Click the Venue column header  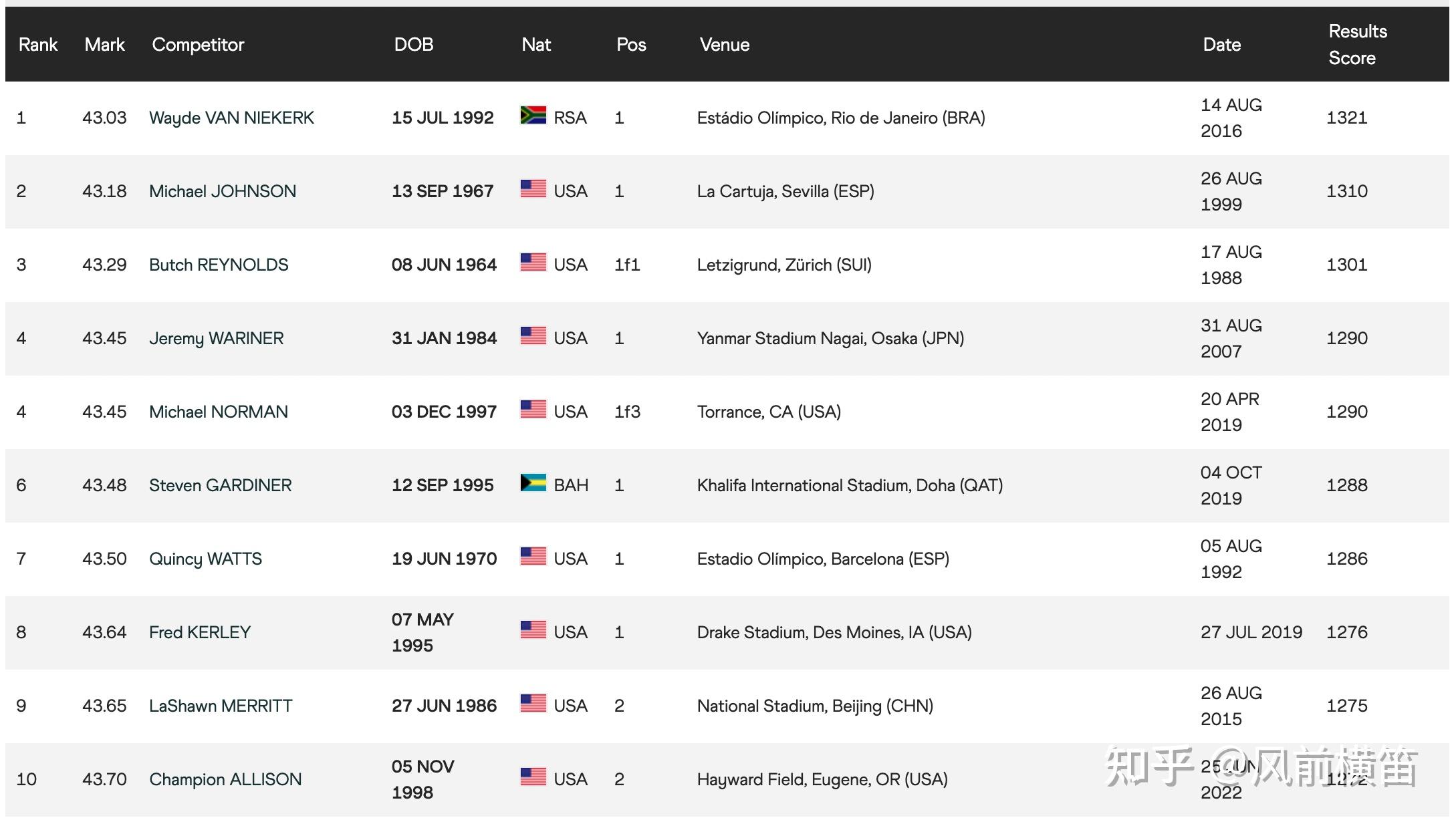[724, 45]
